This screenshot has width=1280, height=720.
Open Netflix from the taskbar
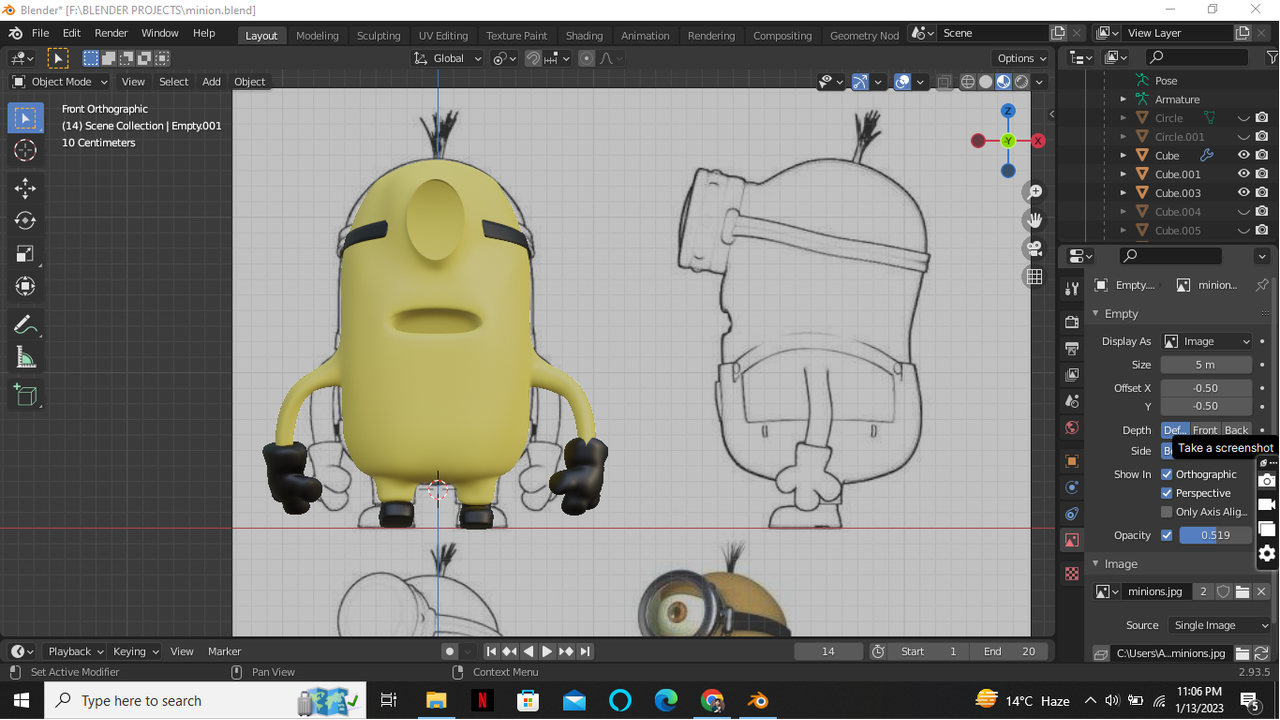[x=482, y=701]
